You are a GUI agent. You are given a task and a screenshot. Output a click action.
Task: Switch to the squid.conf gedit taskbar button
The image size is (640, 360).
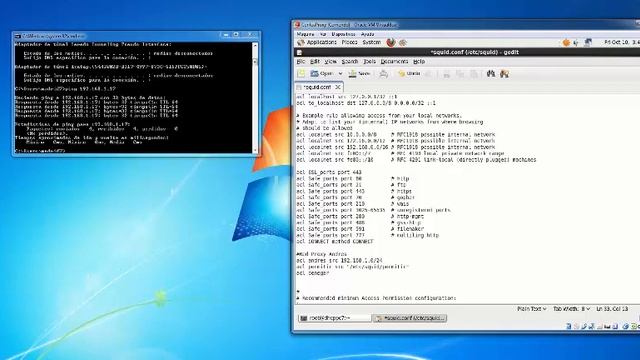(409, 318)
